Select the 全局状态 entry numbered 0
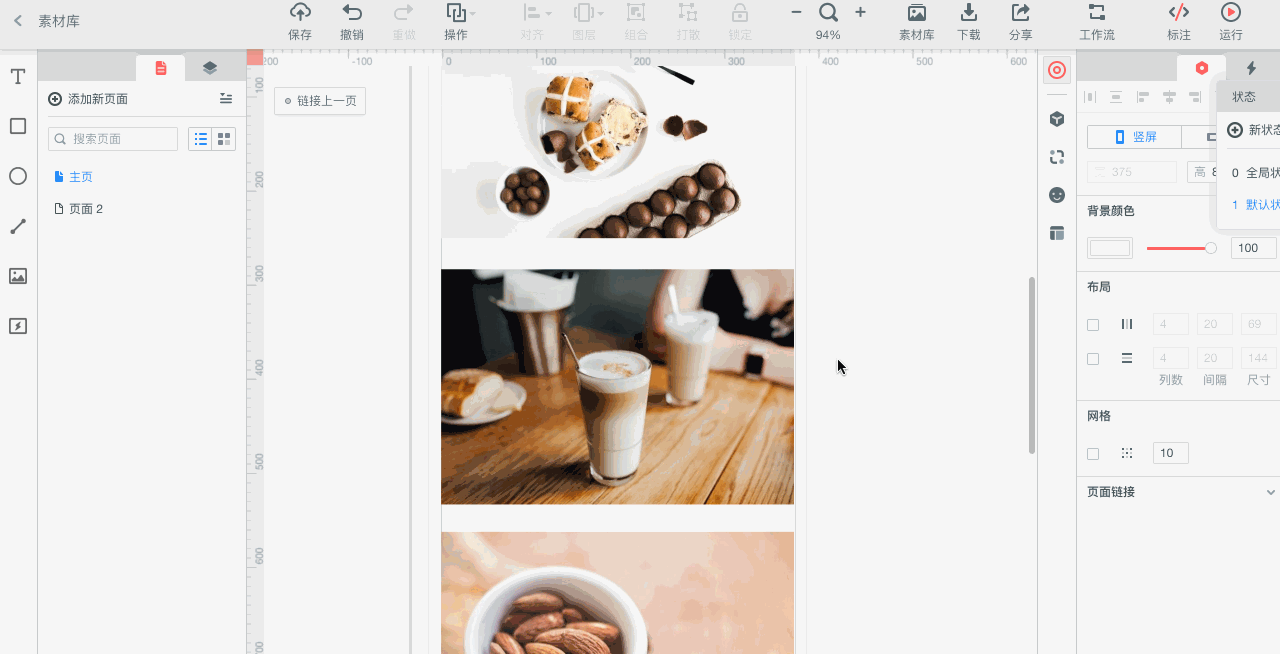 [x=1255, y=173]
